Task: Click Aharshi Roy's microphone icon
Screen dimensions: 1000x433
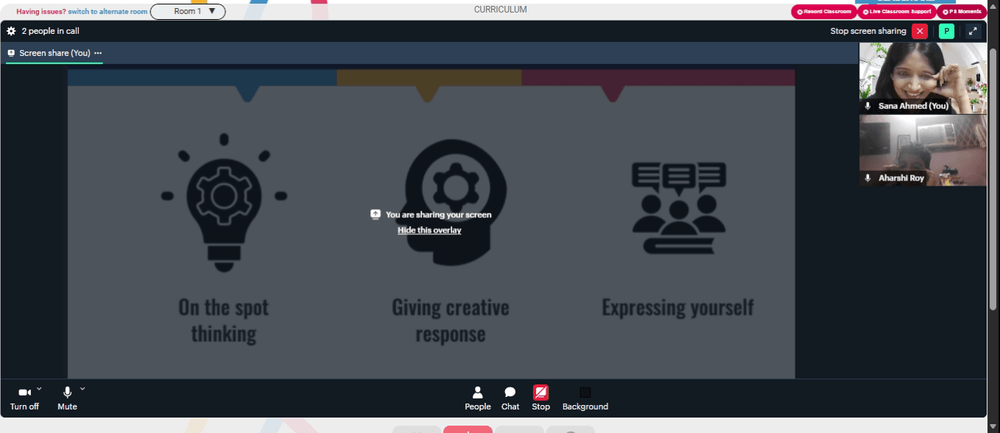Action: click(x=867, y=178)
